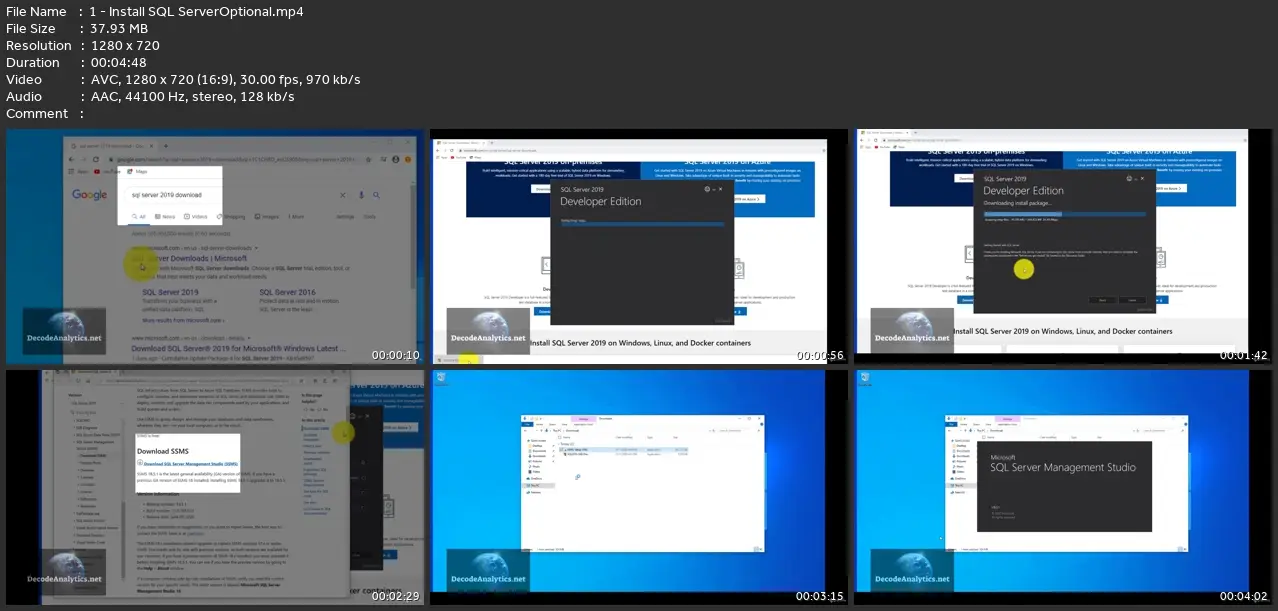Select the All results tab
Viewport: 1278px width, 611px height.
(x=139, y=217)
